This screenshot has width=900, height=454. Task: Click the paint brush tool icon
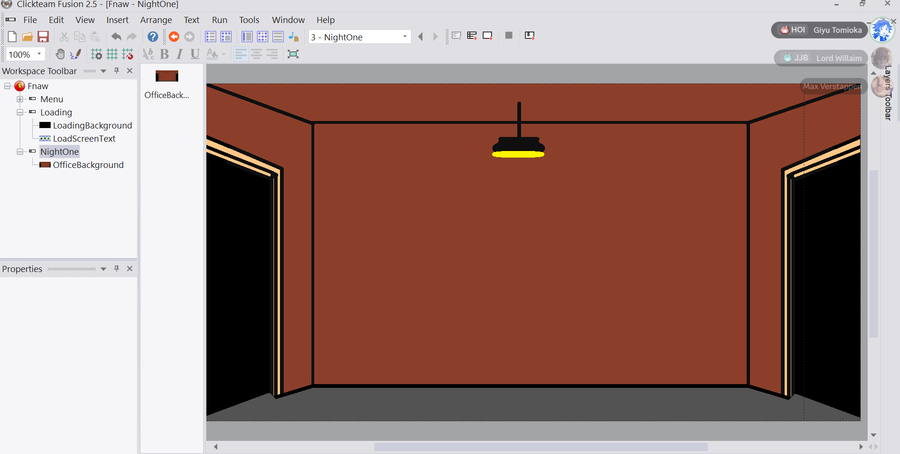(x=75, y=54)
